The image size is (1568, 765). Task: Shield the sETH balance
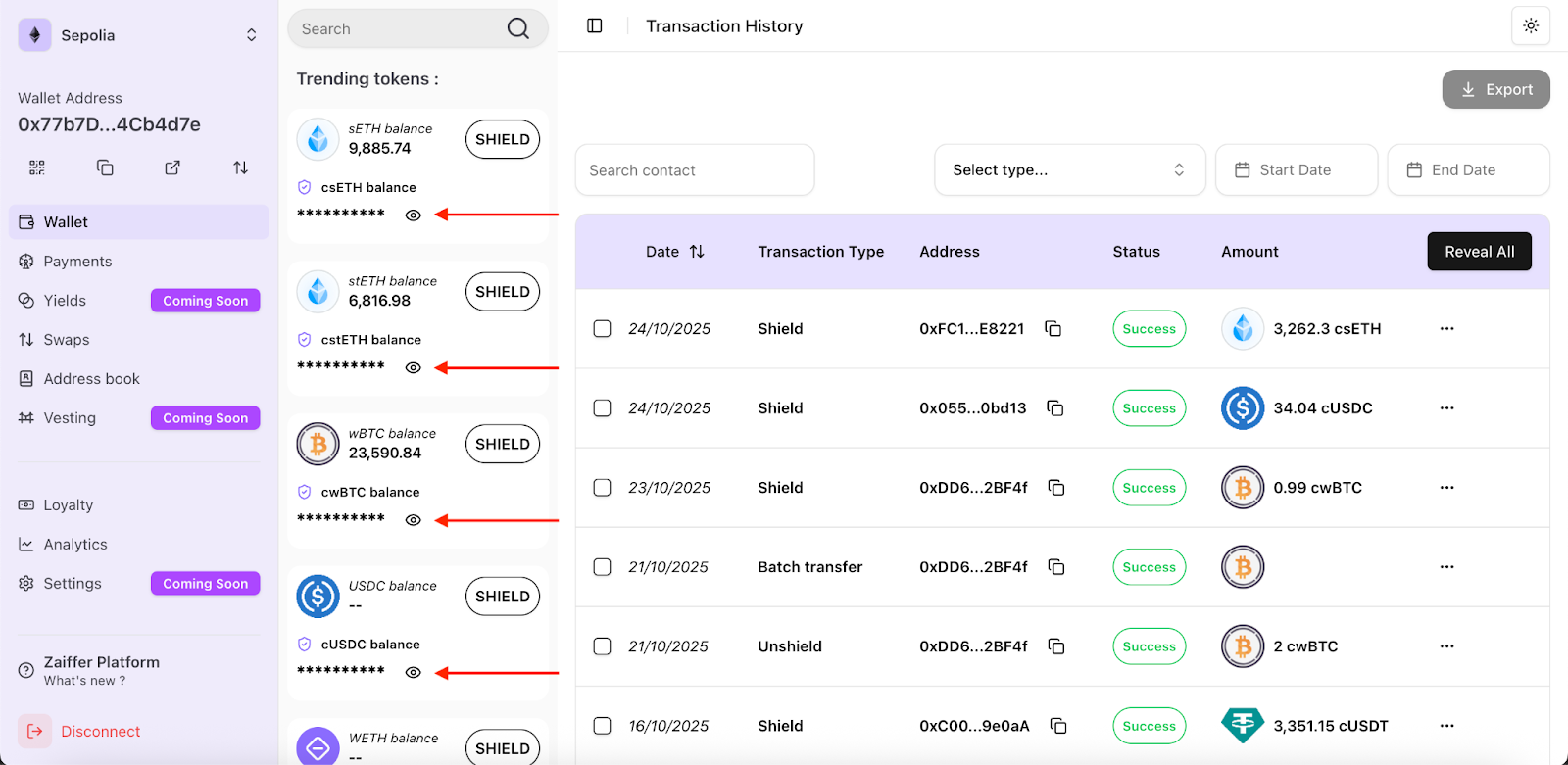(x=503, y=139)
